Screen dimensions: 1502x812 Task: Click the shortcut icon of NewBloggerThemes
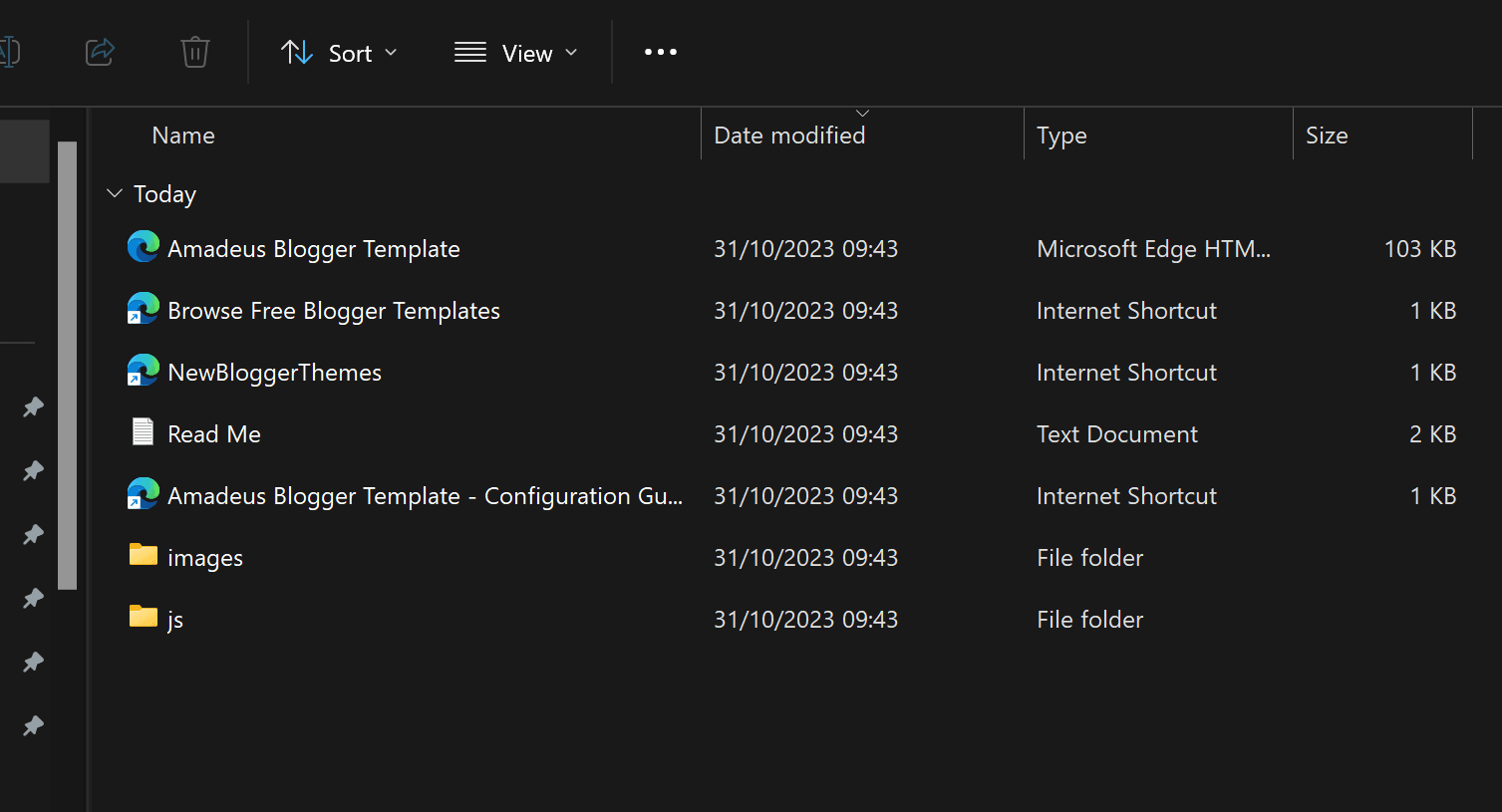point(144,371)
